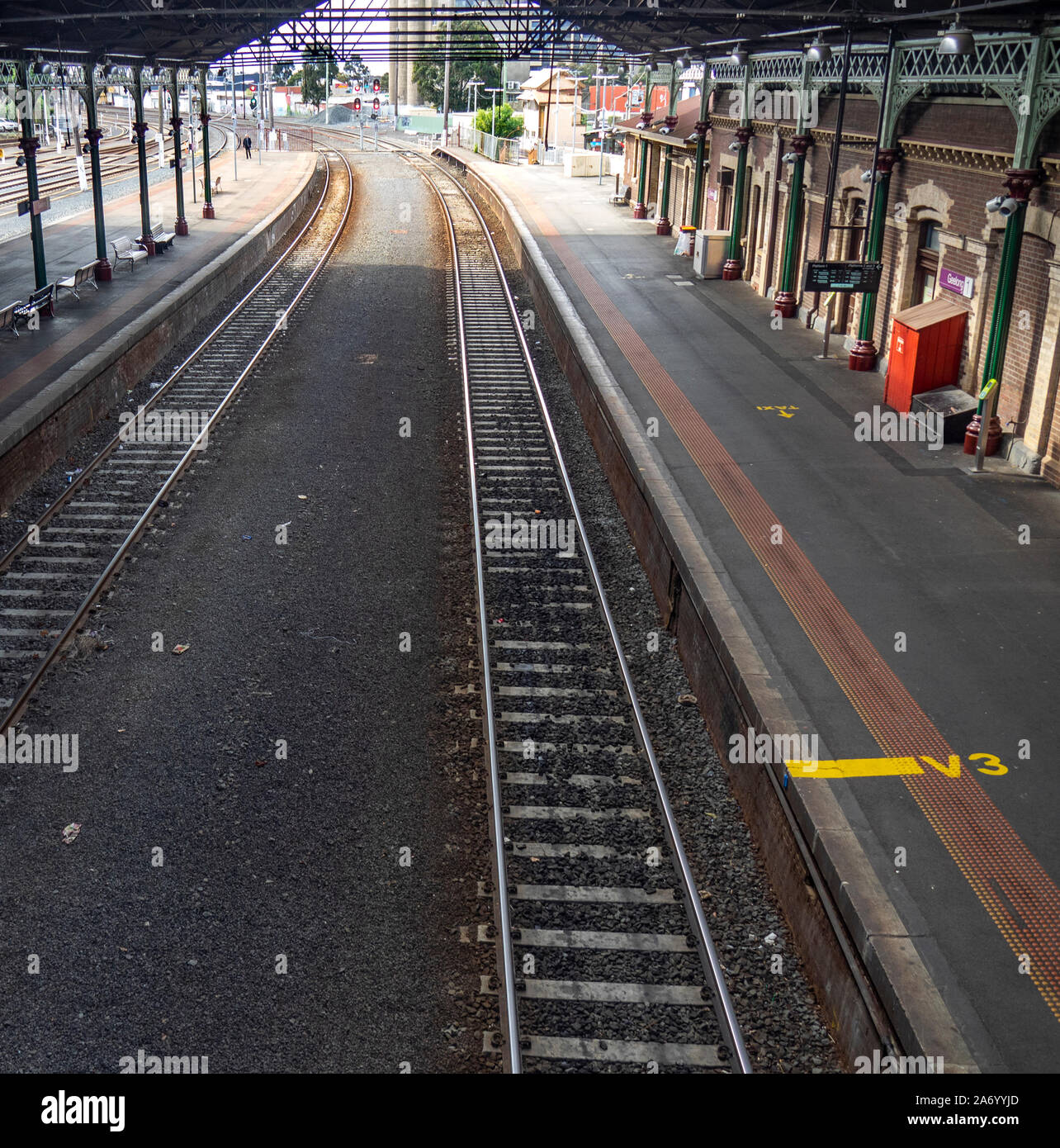Click the red cabinet on the platform
This screenshot has width=1060, height=1148.
click(924, 354)
